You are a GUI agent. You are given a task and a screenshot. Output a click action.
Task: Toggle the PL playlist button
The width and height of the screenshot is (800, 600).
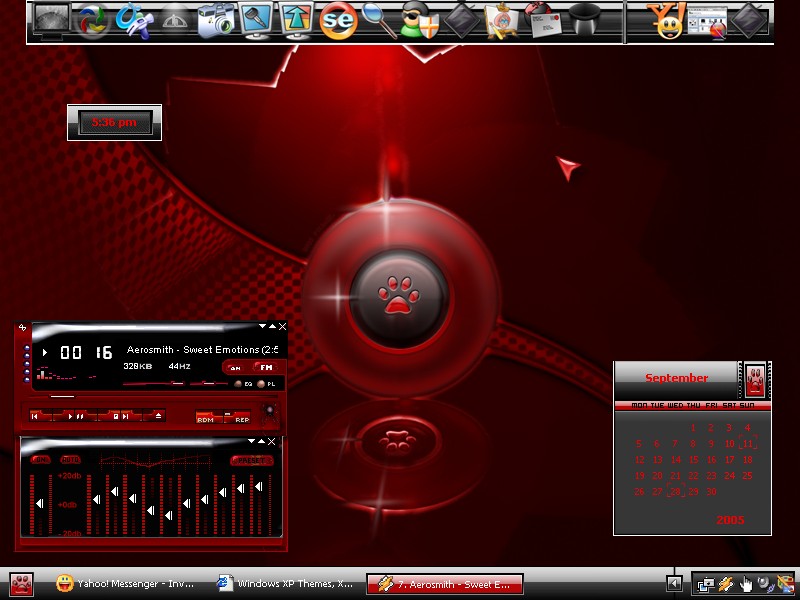266,384
